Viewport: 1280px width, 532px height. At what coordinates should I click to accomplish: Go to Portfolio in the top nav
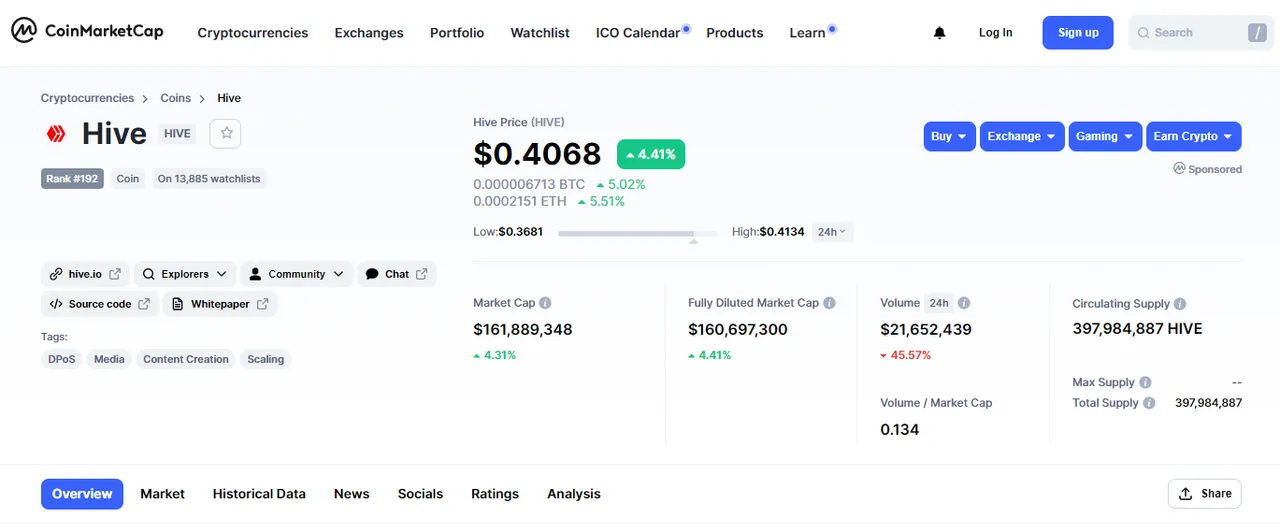(x=457, y=33)
